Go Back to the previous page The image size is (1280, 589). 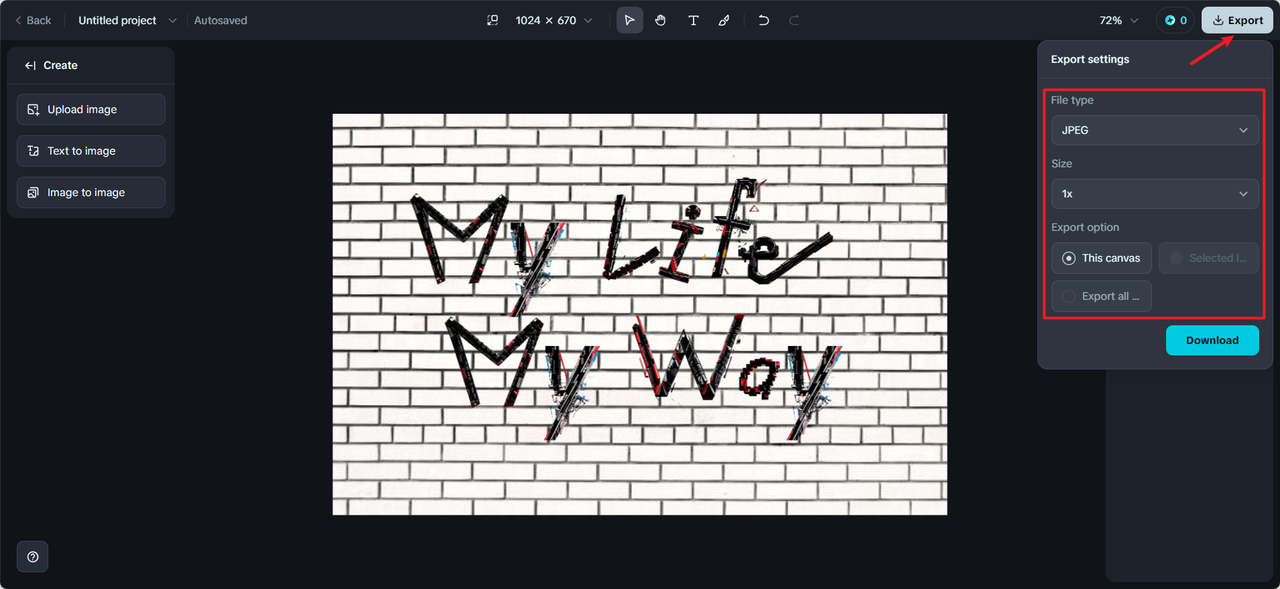[33, 20]
